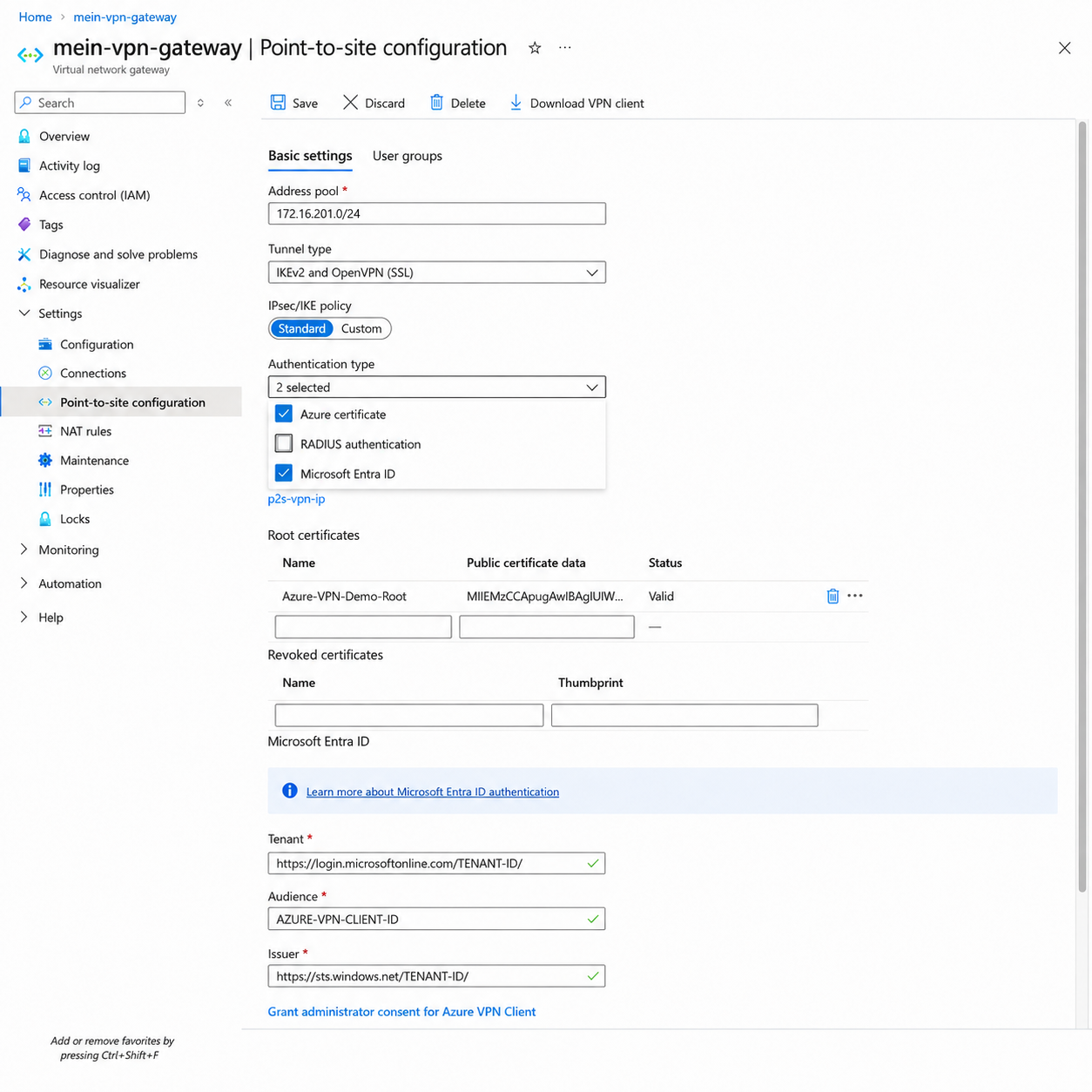Image resolution: width=1092 pixels, height=1092 pixels.
Task: Click the mein-vpn-gateway breadcrumb link
Action: [125, 17]
